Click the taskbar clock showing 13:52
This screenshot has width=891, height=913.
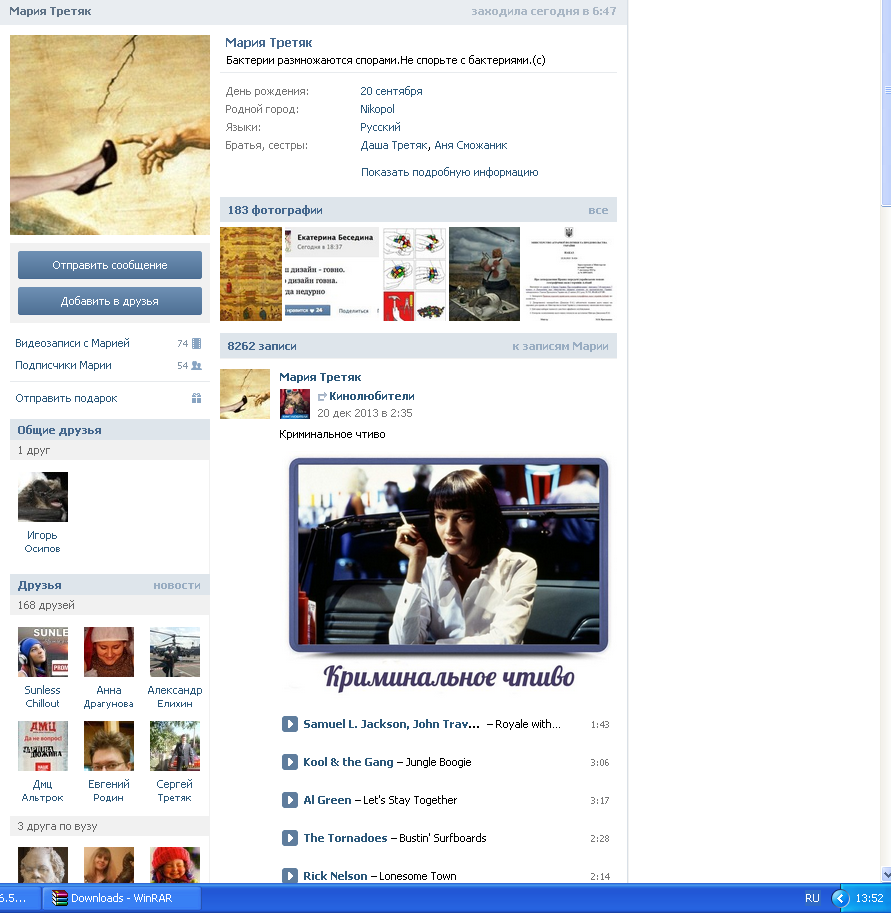coord(869,898)
